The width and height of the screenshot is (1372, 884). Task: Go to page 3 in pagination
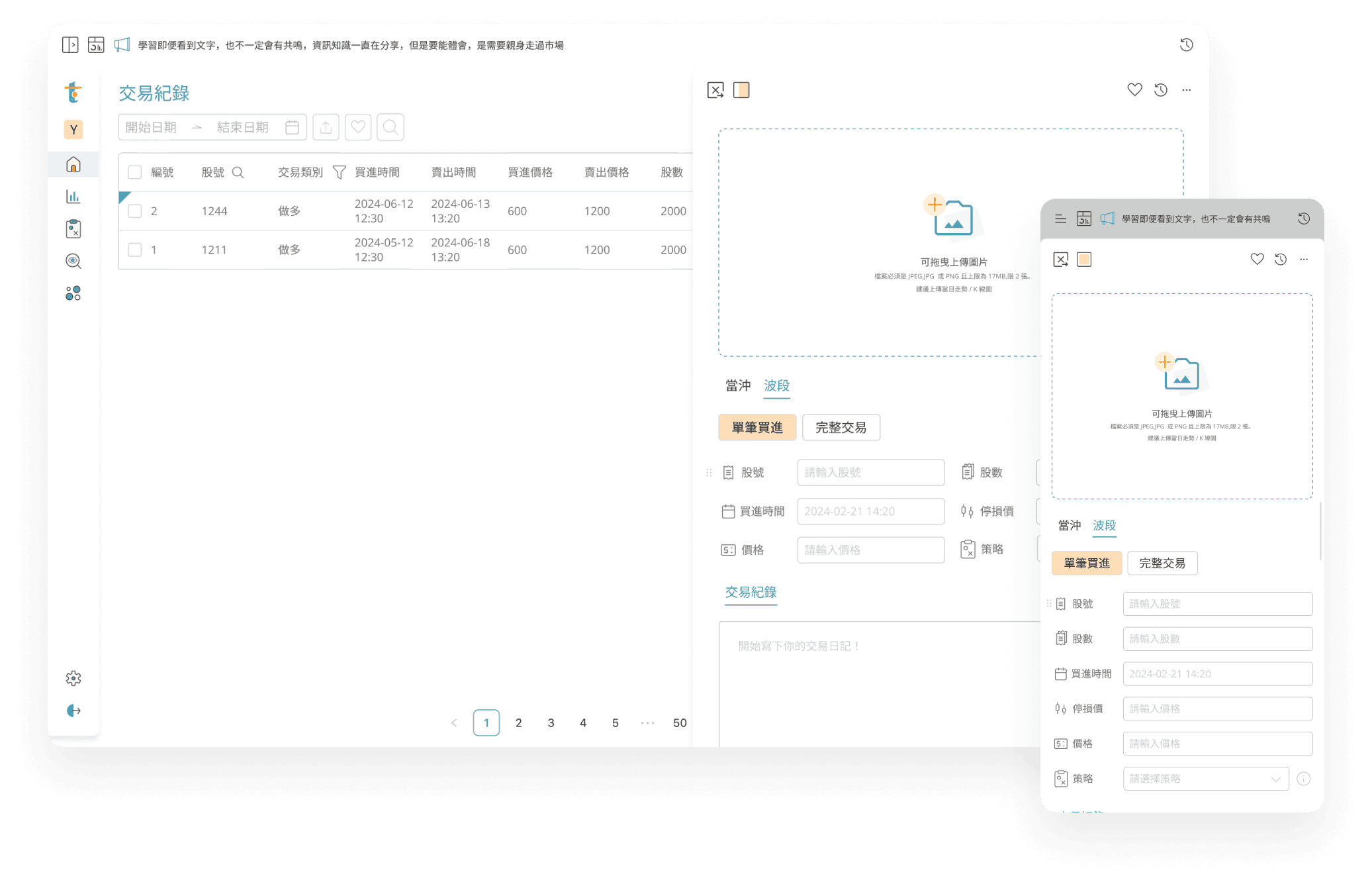coord(551,723)
